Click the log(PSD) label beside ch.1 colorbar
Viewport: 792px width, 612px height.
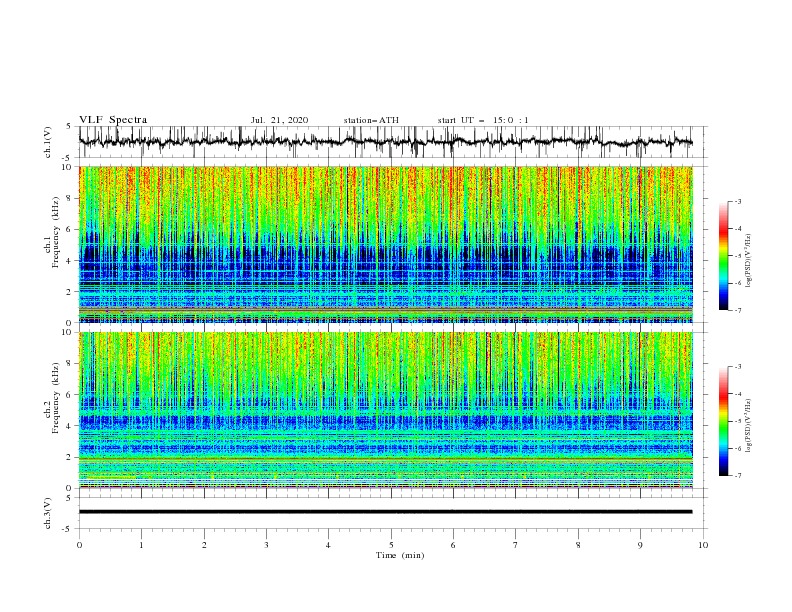tap(749, 261)
